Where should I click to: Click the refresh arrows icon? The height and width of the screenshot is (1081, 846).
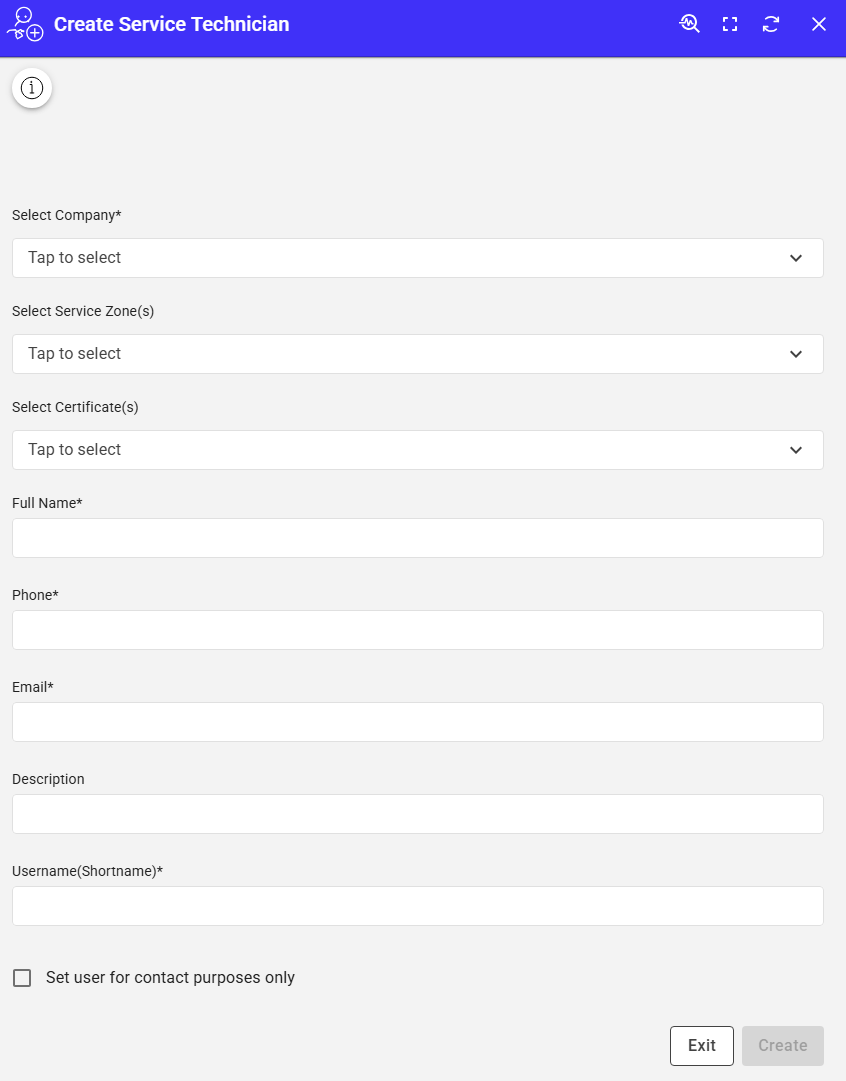770,24
